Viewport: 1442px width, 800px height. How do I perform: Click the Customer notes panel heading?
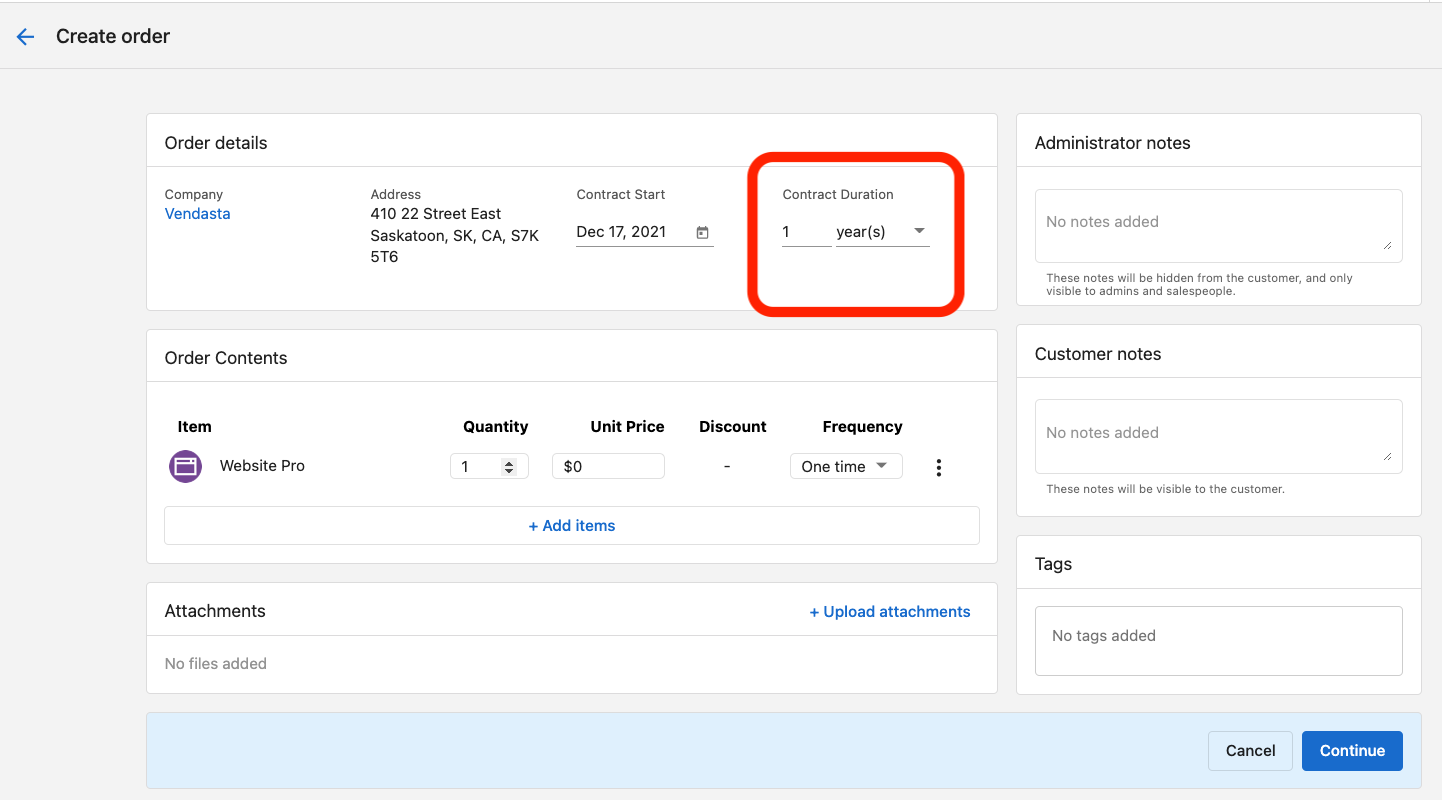point(1098,354)
